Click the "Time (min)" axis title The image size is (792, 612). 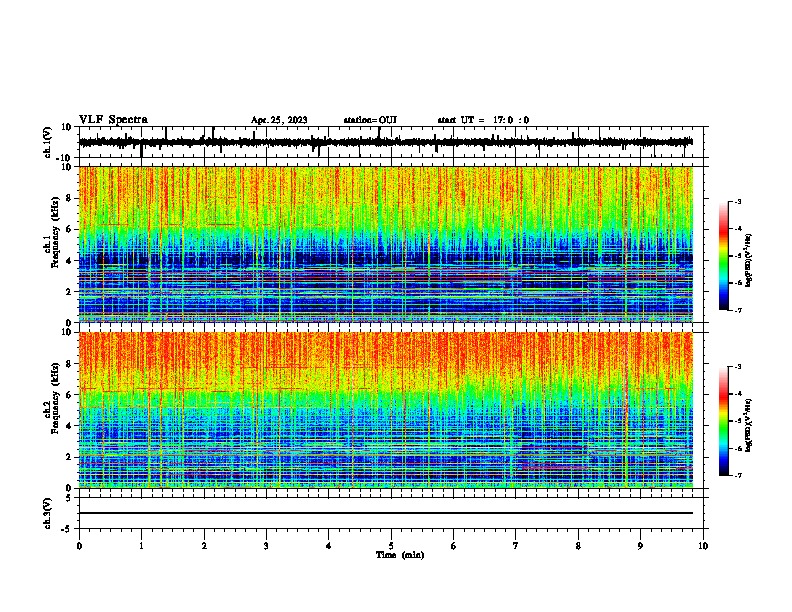(x=400, y=555)
